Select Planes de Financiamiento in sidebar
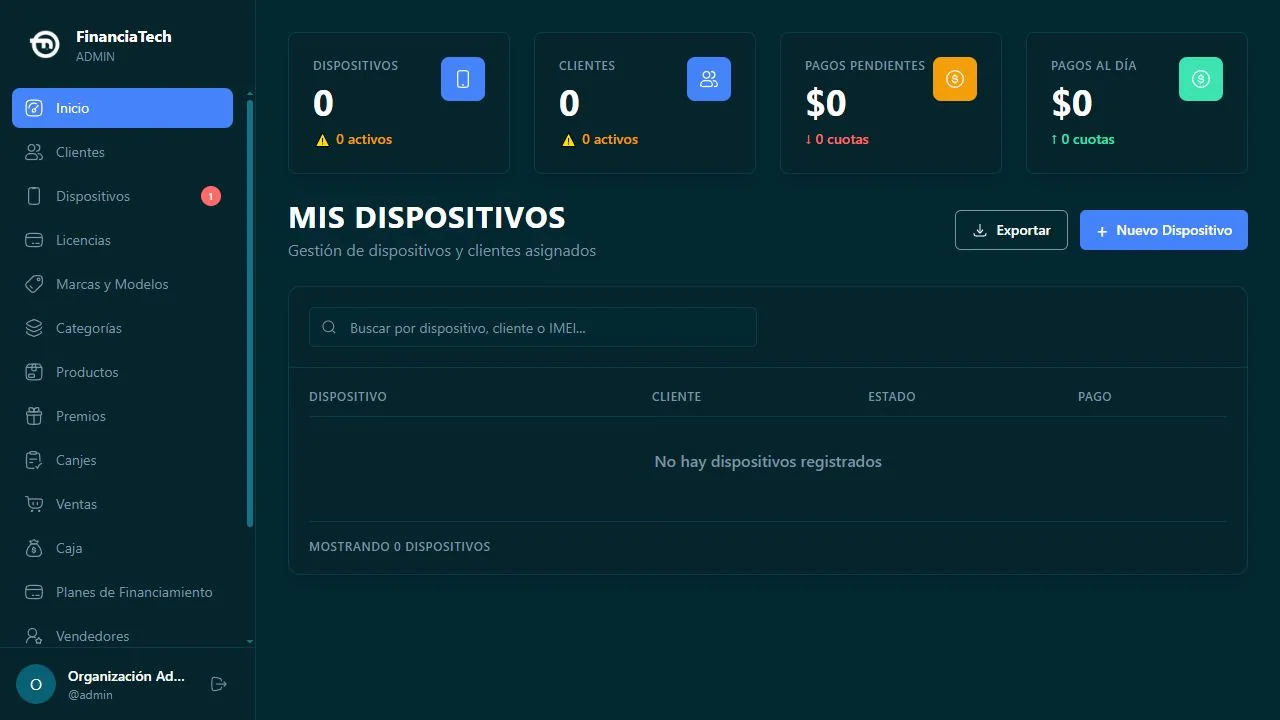This screenshot has height=720, width=1280. [122, 592]
